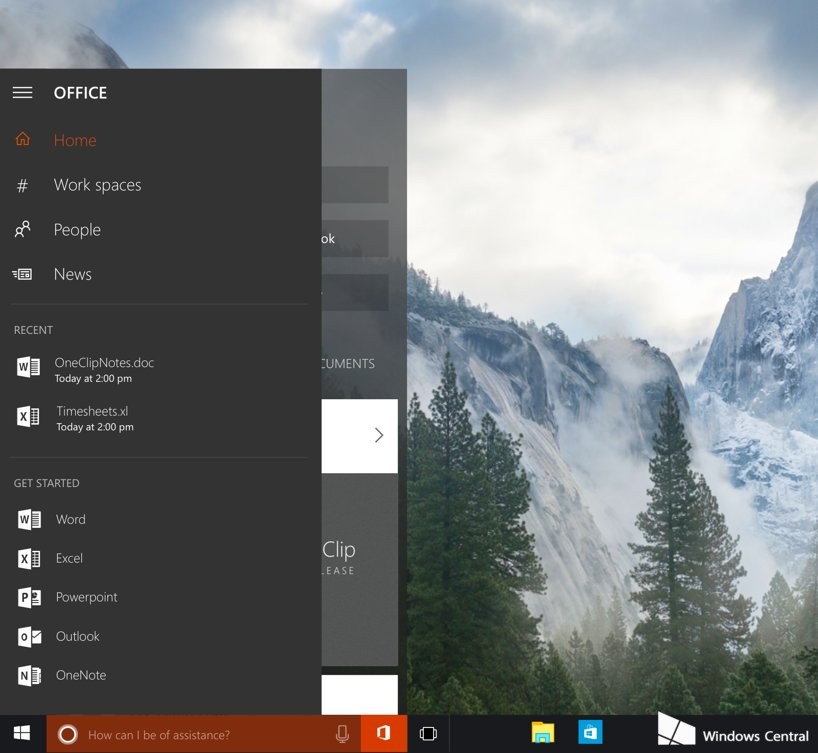Click the OneNote app icon
818x753 pixels.
[29, 676]
